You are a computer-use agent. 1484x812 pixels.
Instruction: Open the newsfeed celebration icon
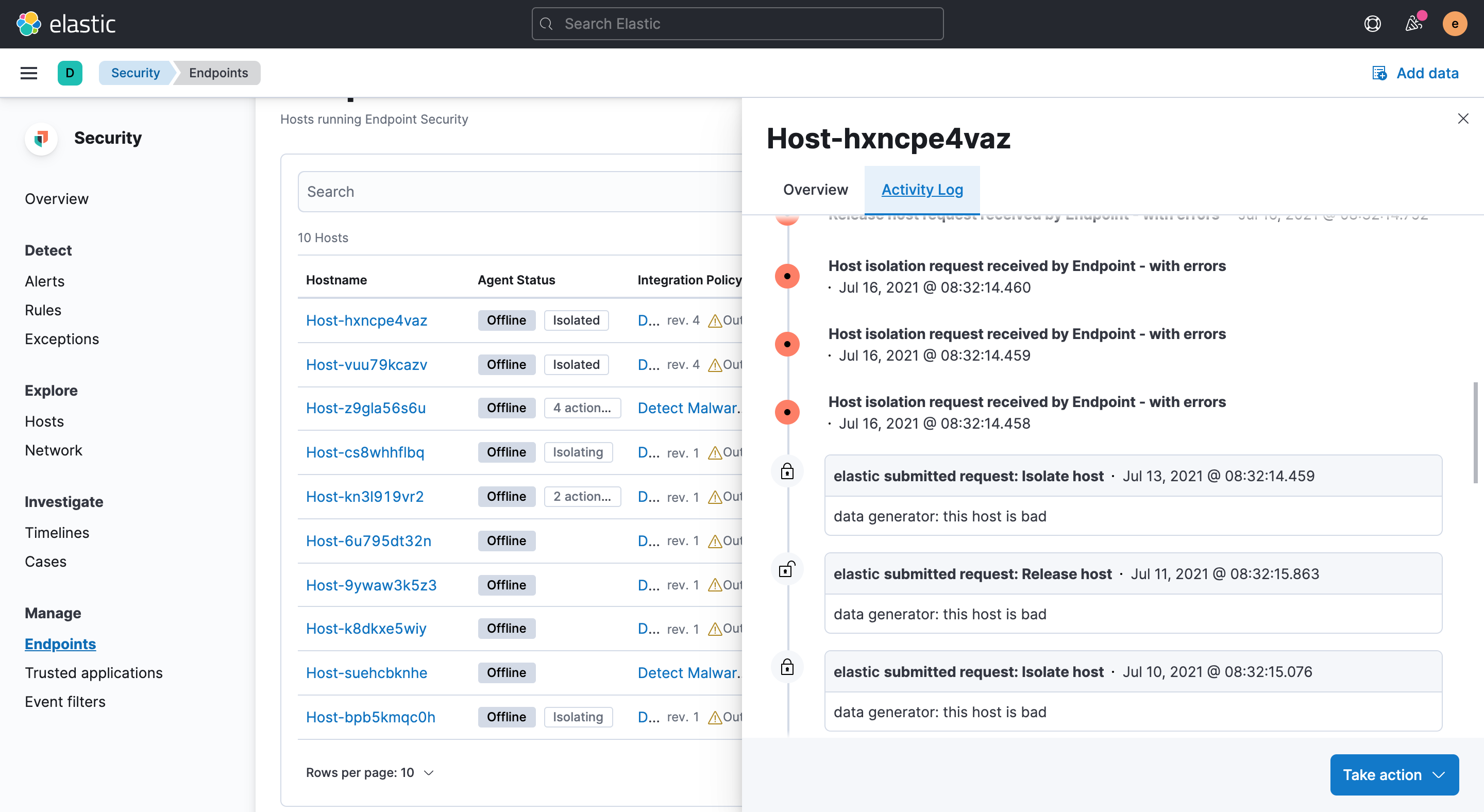click(x=1413, y=24)
